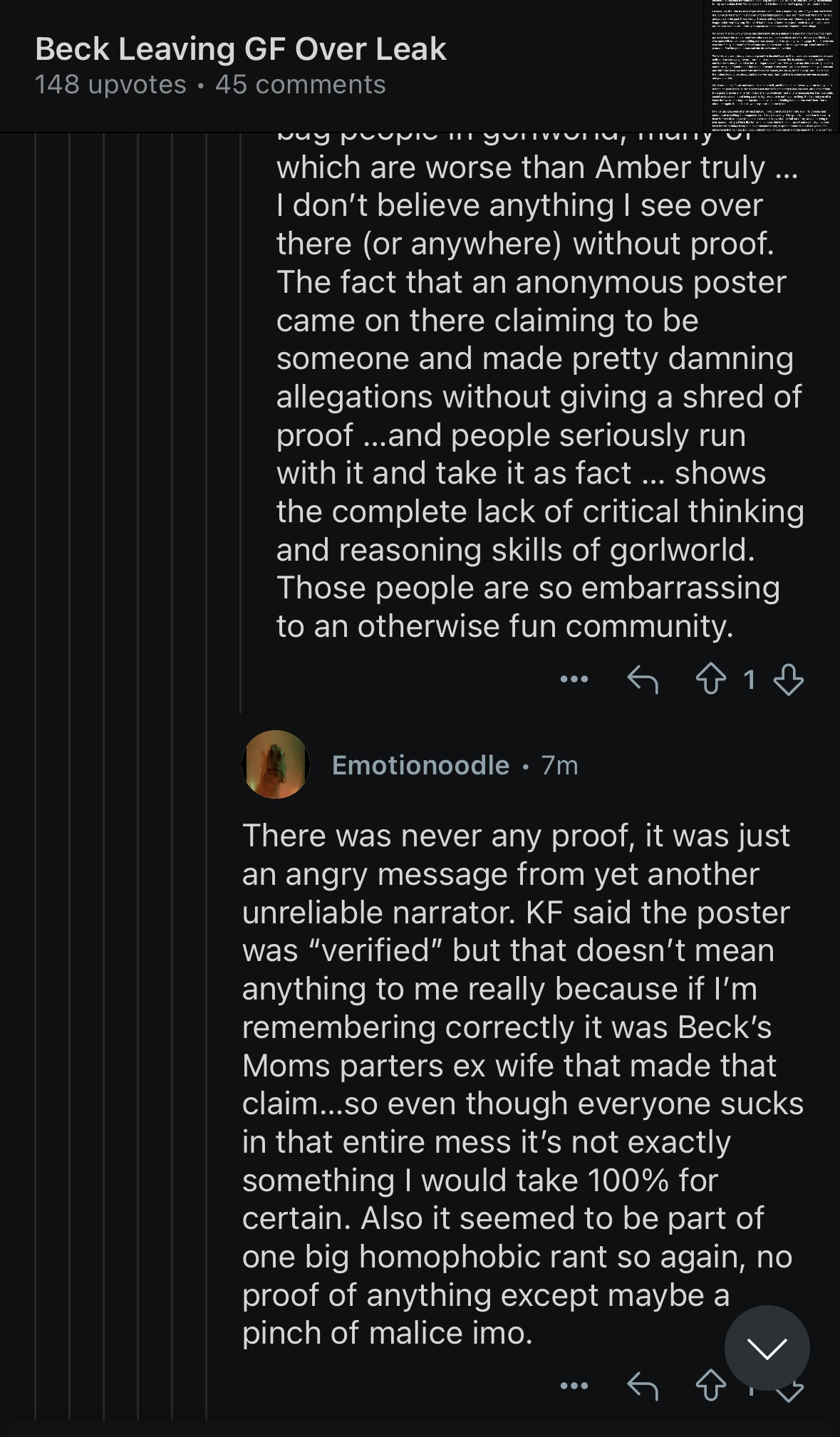Viewport: 840px width, 1437px height.
Task: Tap the '45 comments' label
Action: pos(300,85)
